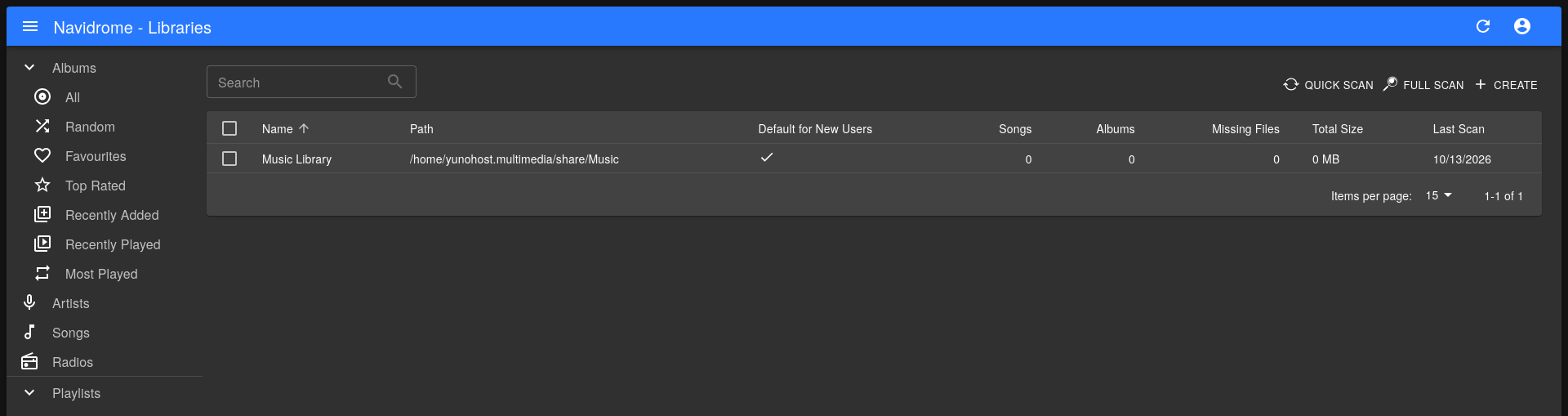This screenshot has height=416, width=1568.
Task: Open the items per page dropdown
Action: click(1439, 196)
